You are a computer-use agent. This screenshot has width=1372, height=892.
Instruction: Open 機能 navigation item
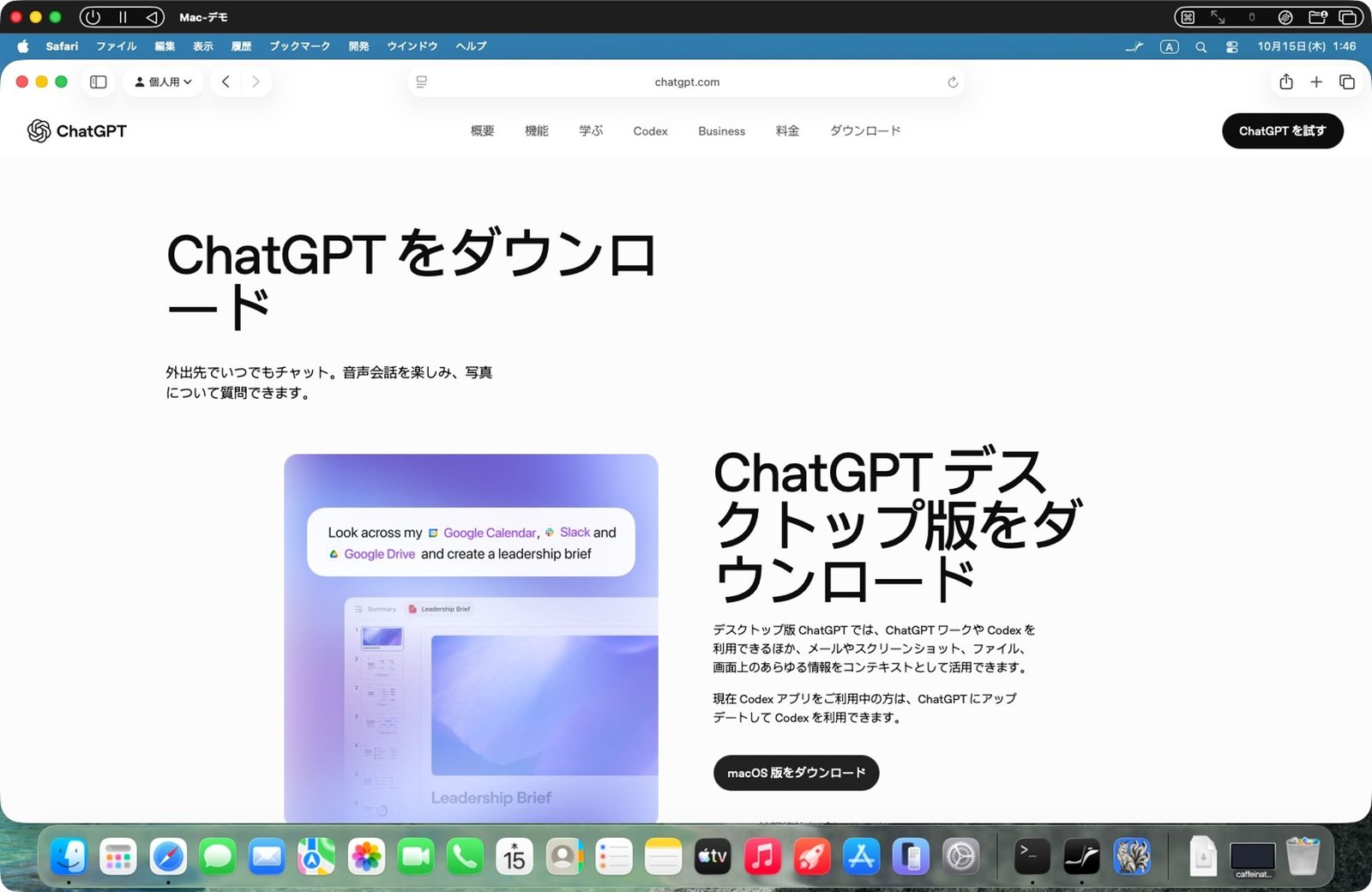(537, 130)
